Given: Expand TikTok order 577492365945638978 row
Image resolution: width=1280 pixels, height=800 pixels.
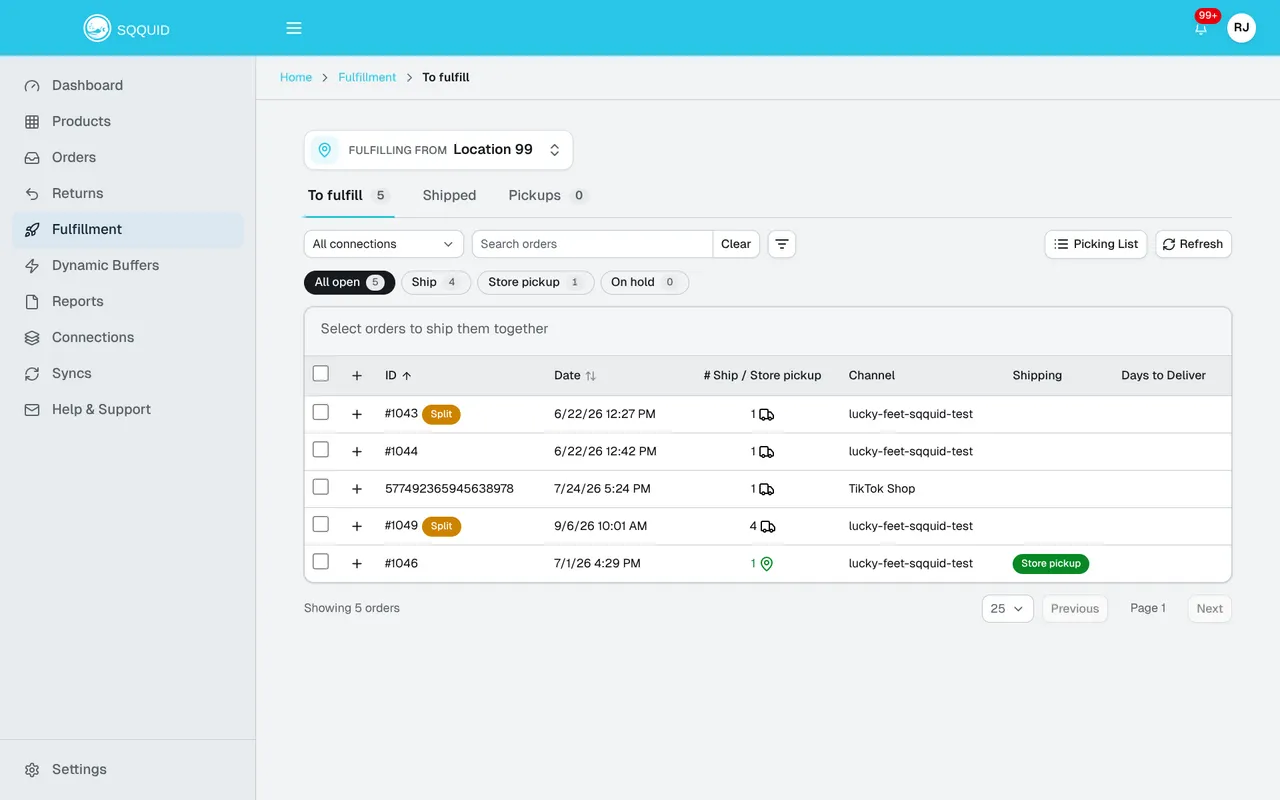Looking at the screenshot, I should [357, 489].
